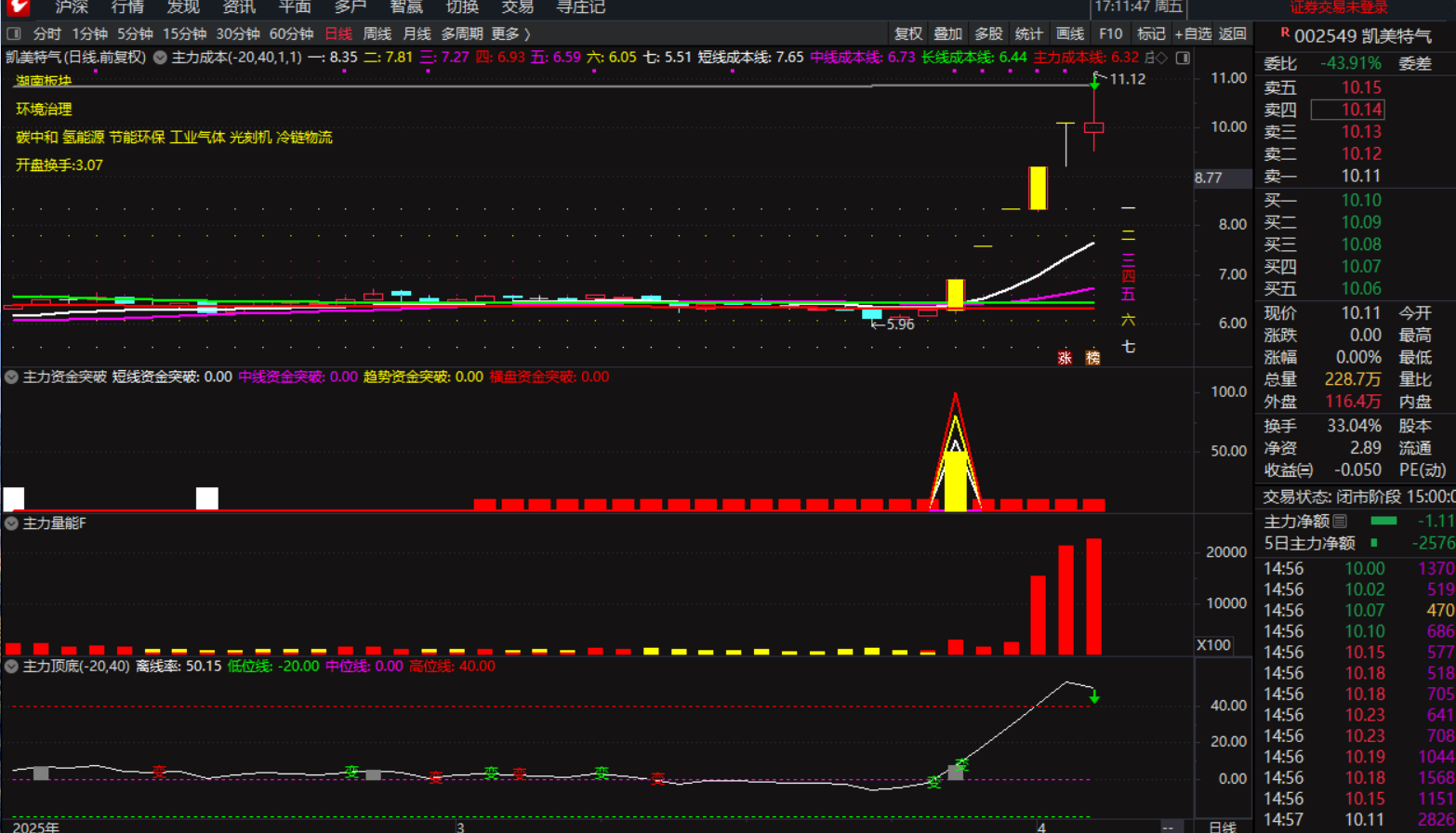1456x833 pixels.
Task: Click the list icon next to 主力净额
Action: (1339, 521)
